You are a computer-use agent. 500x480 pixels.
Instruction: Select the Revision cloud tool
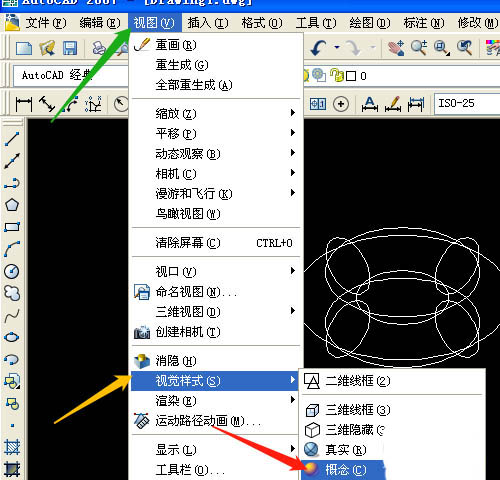tap(12, 293)
